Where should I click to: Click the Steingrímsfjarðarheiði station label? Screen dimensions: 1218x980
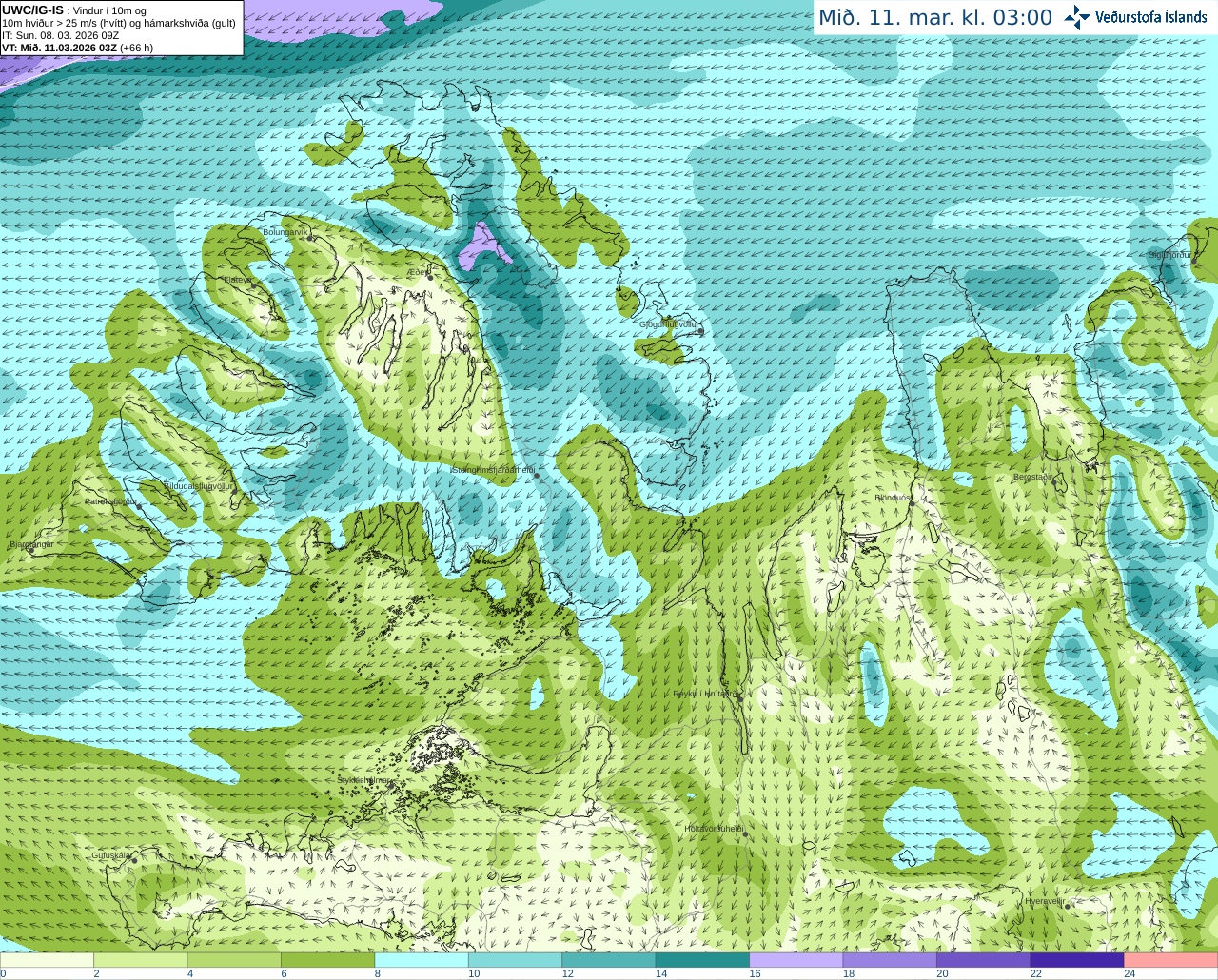click(x=493, y=469)
